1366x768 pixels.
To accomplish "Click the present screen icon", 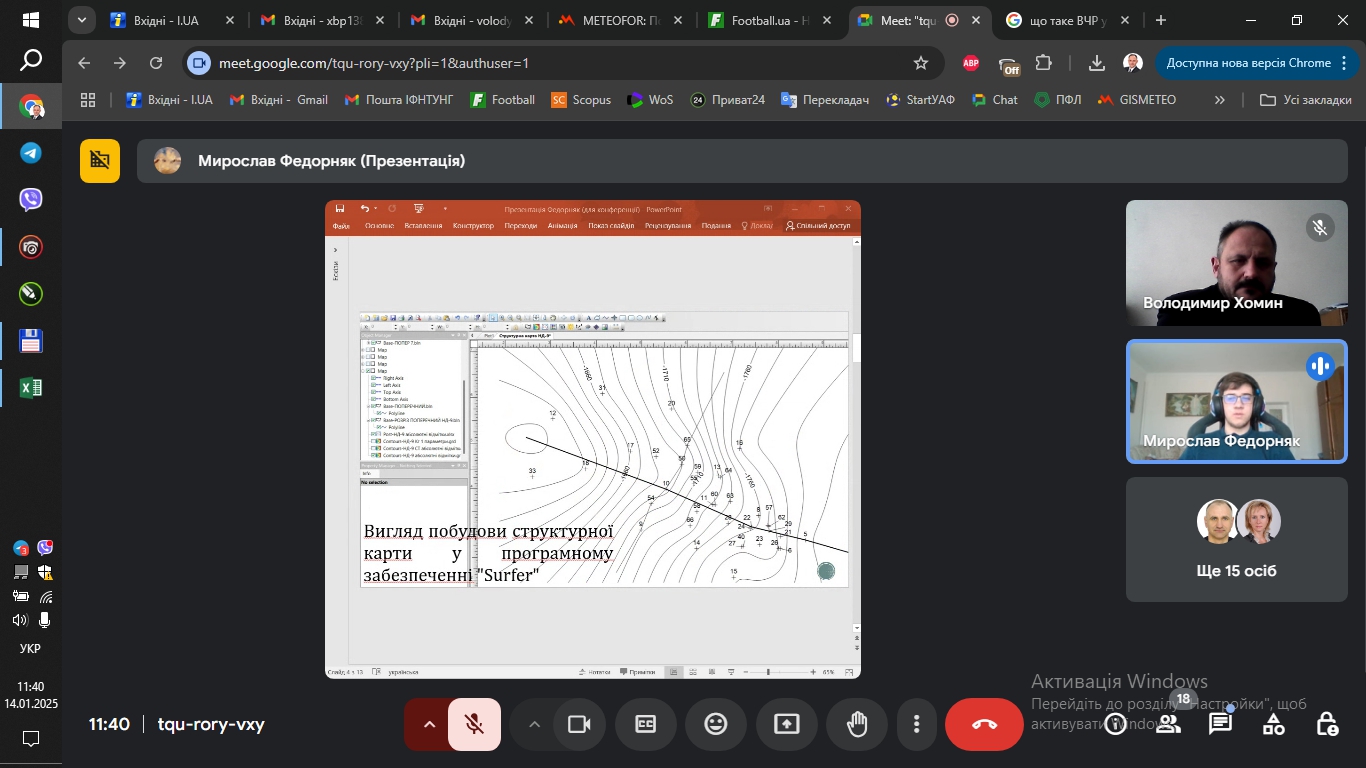I will [787, 724].
